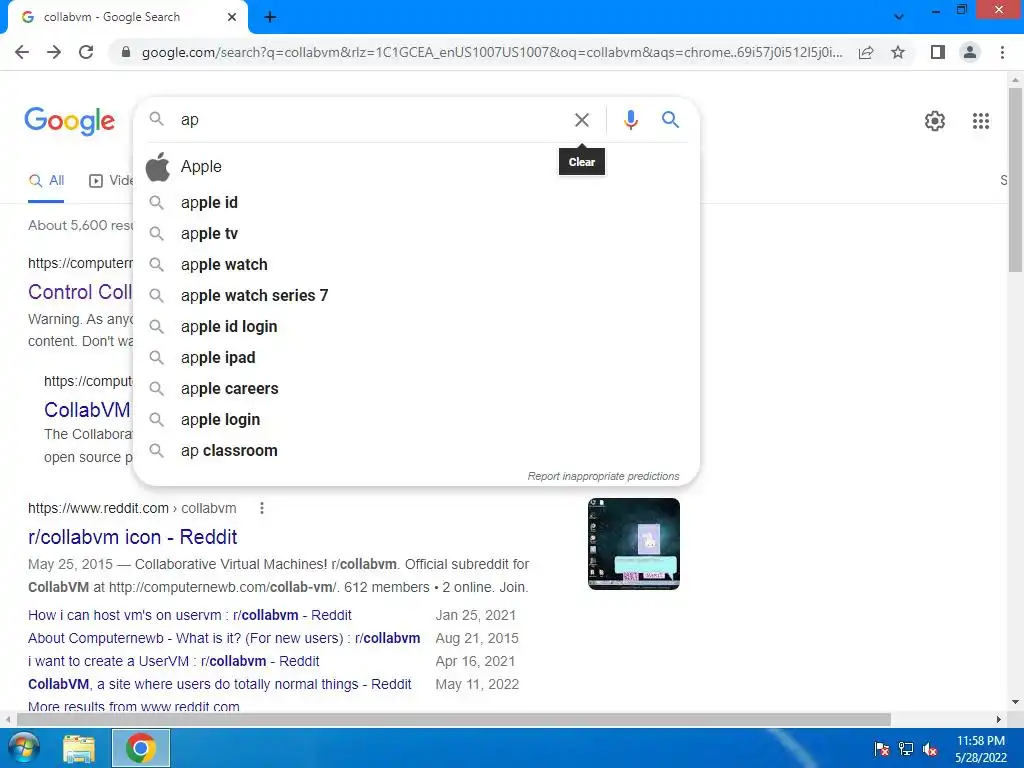The image size is (1024, 768).
Task: Open a new tab with plus button
Action: pos(270,18)
